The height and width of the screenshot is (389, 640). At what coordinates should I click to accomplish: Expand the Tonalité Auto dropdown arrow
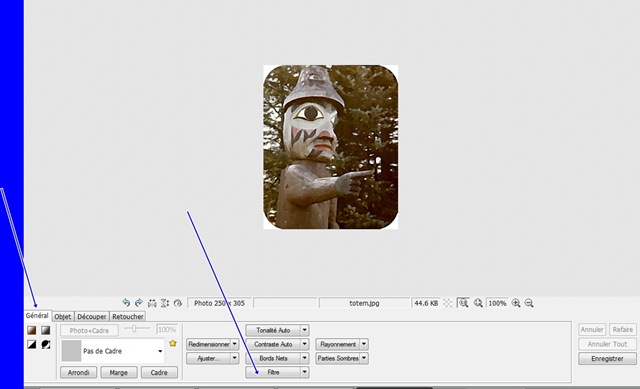click(x=305, y=330)
